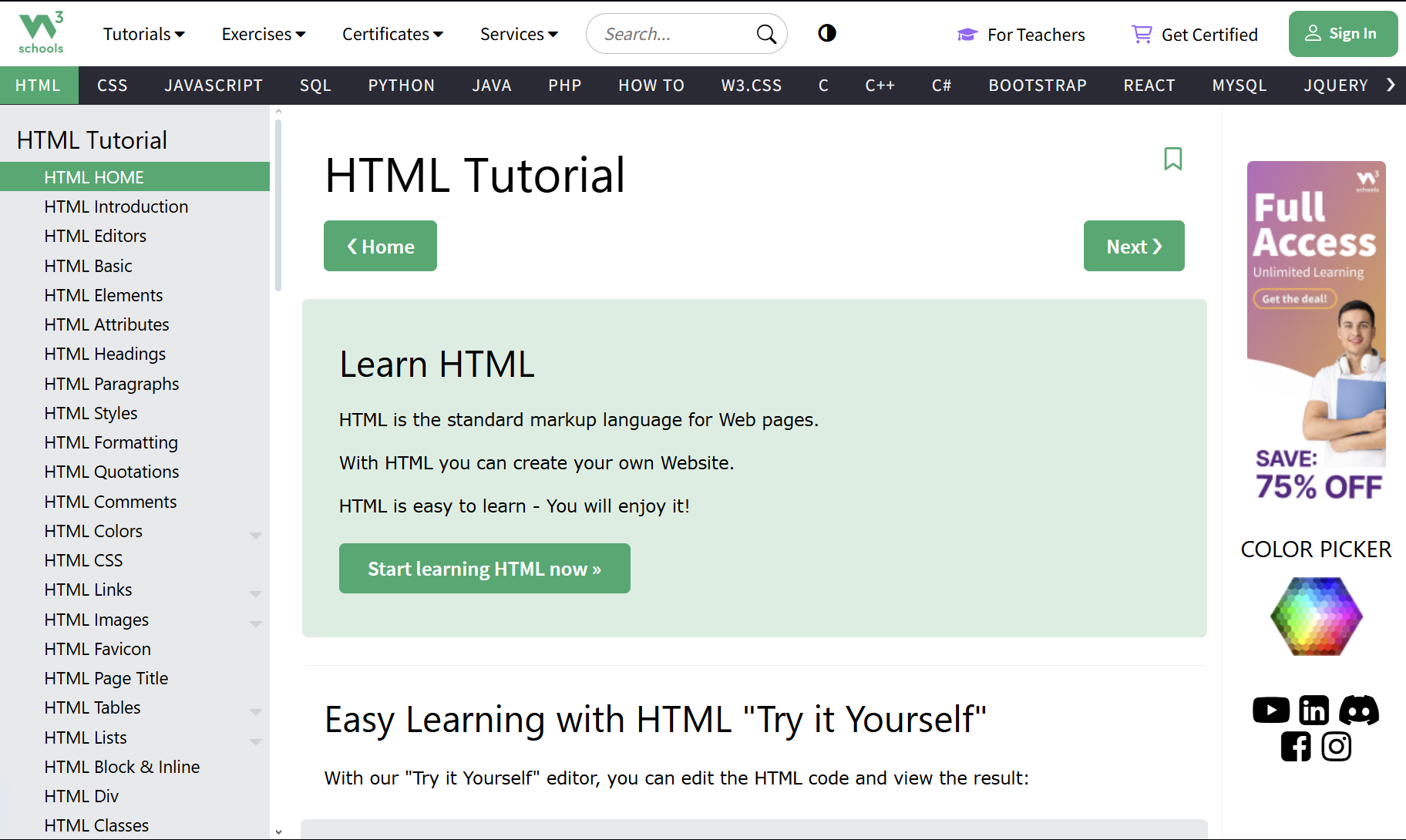1406x840 pixels.
Task: Toggle dark mode contrast icon
Action: (x=826, y=33)
